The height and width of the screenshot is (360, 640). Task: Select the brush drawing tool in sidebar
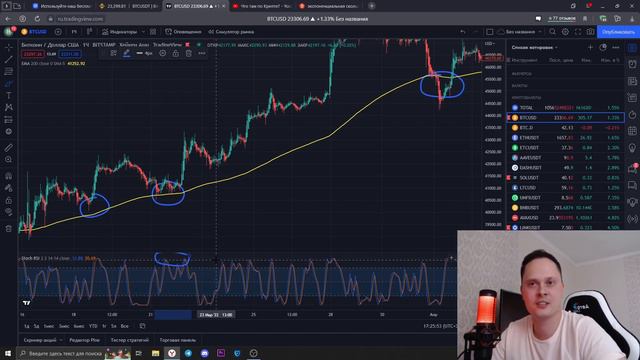tap(9, 84)
